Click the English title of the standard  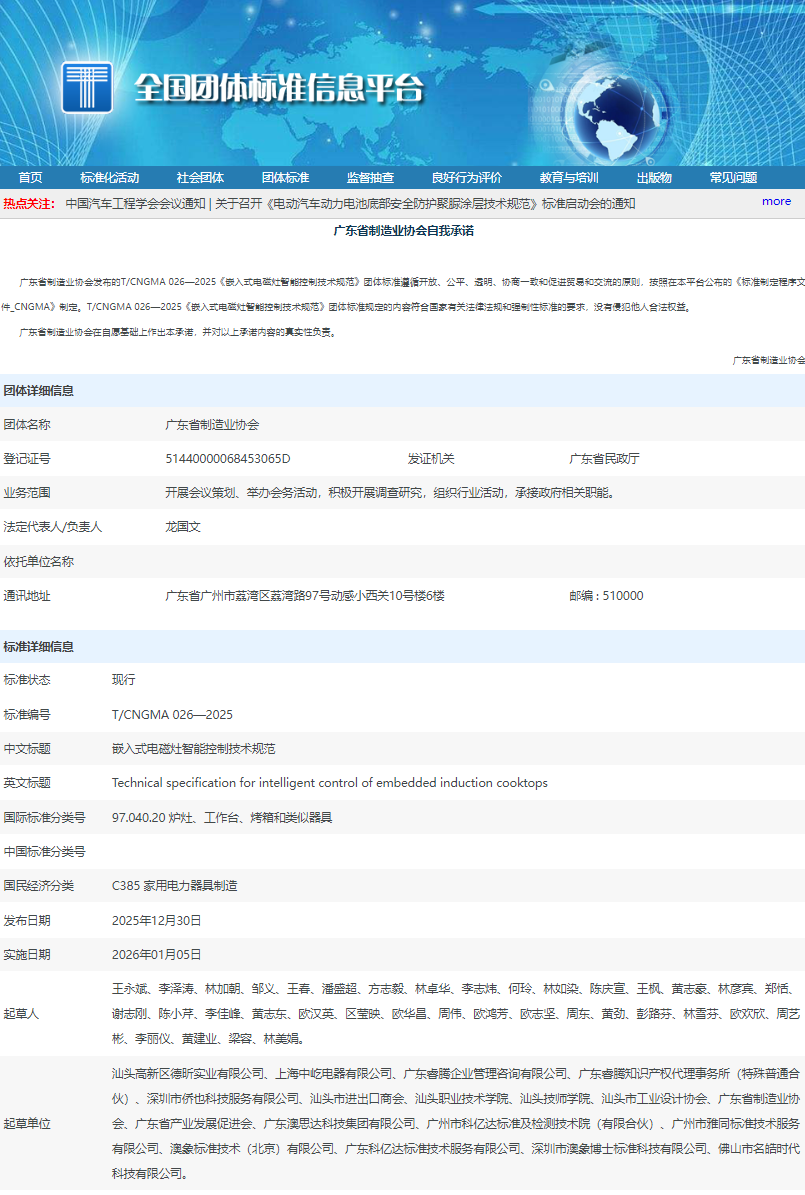click(x=329, y=783)
